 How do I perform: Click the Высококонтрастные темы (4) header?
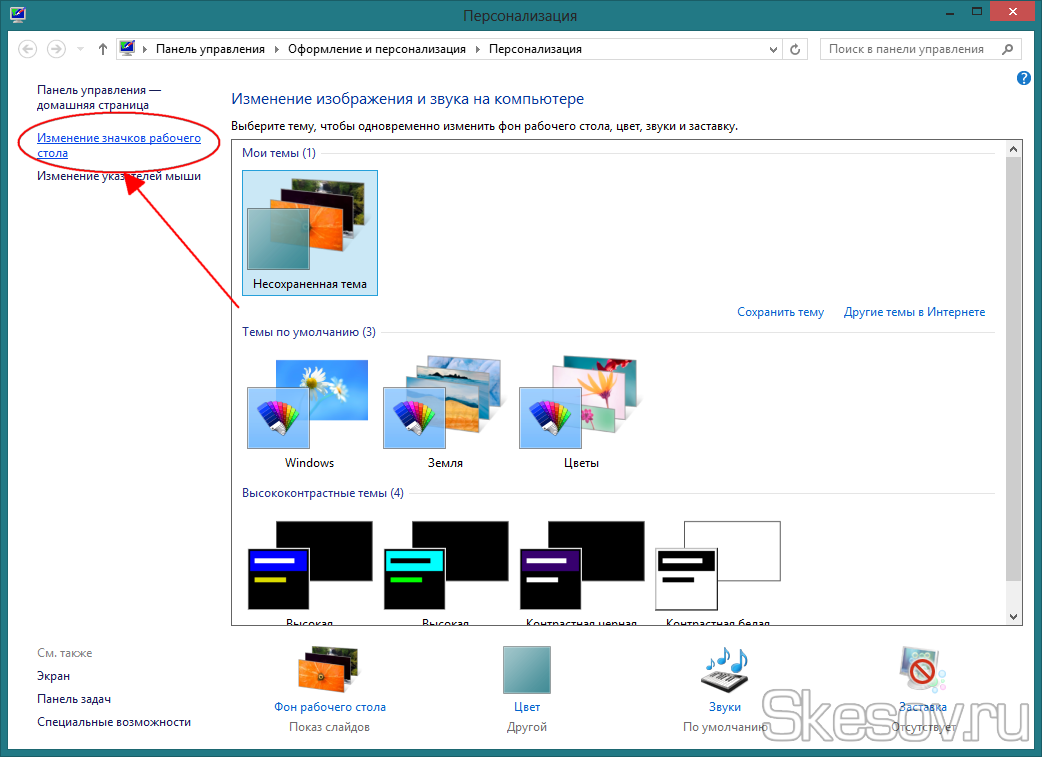(x=322, y=493)
